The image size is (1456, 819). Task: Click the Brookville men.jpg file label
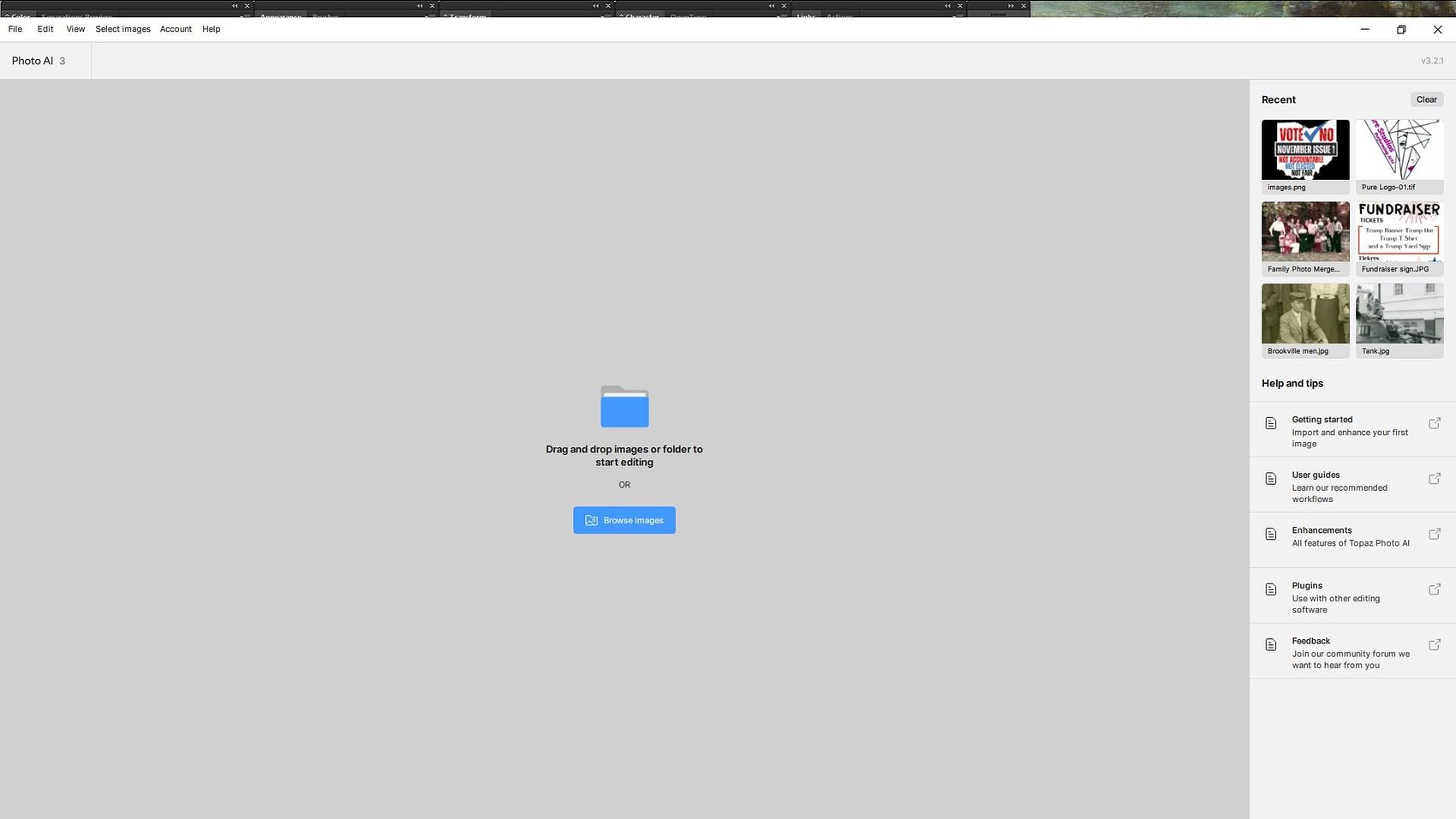point(1298,351)
